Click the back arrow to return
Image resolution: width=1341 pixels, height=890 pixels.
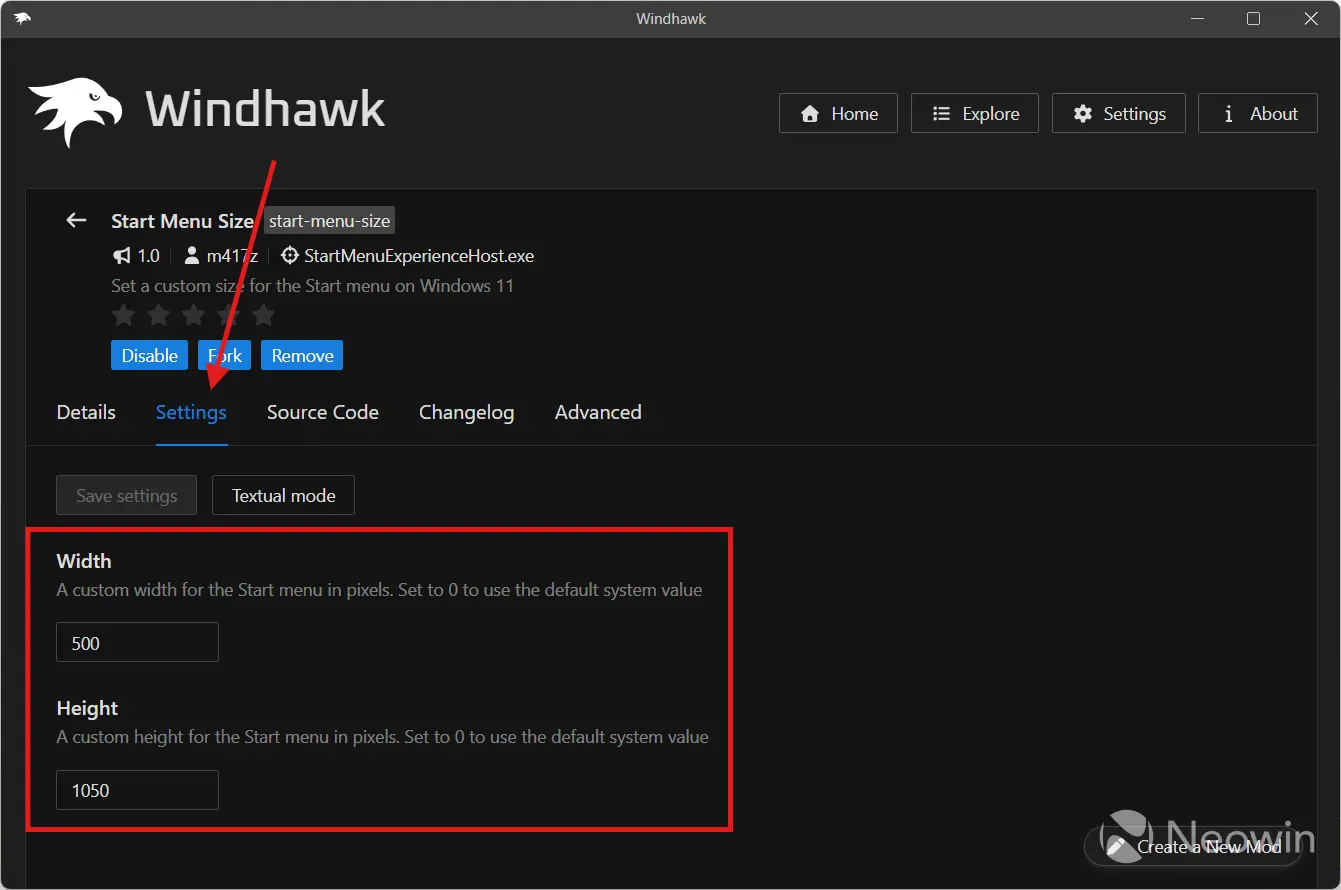click(x=76, y=220)
